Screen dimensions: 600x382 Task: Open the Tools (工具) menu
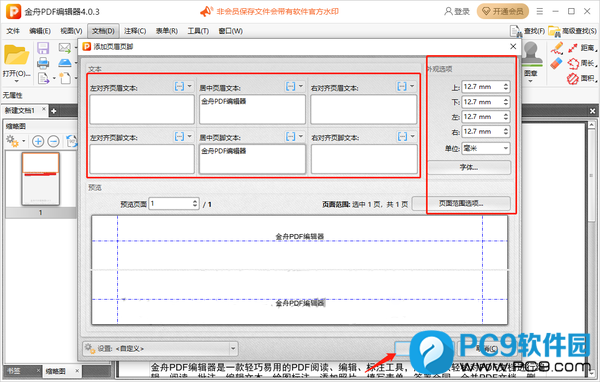pos(198,31)
